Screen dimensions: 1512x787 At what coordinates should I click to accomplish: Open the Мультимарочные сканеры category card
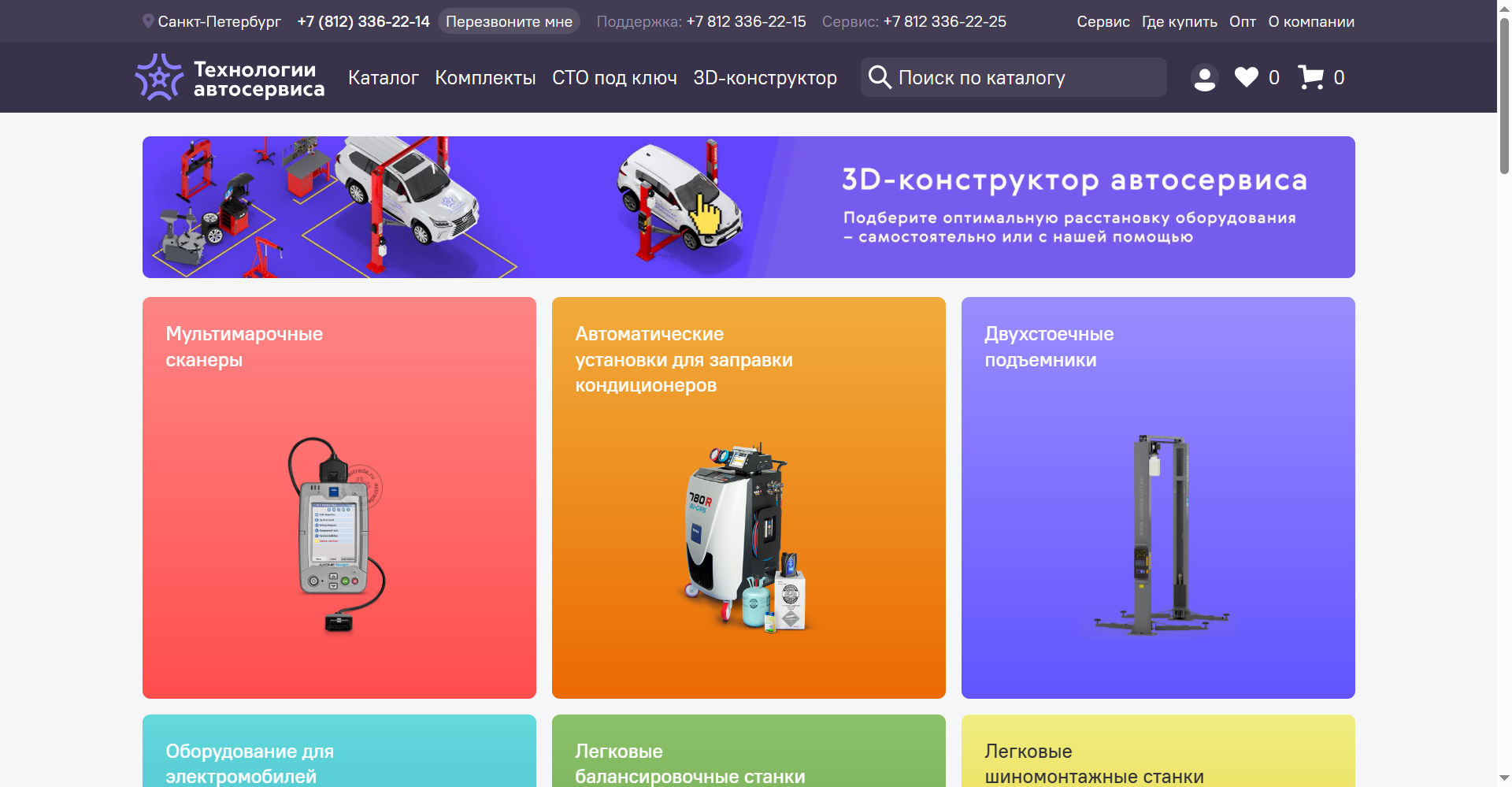[339, 496]
